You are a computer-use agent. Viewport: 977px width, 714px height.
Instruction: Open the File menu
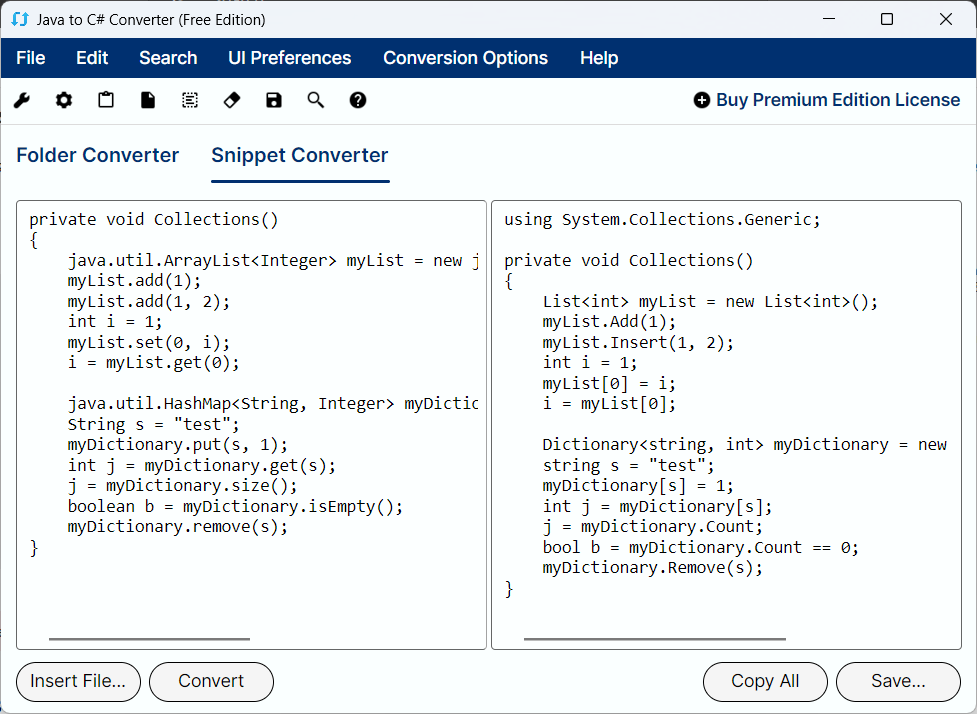pos(31,58)
